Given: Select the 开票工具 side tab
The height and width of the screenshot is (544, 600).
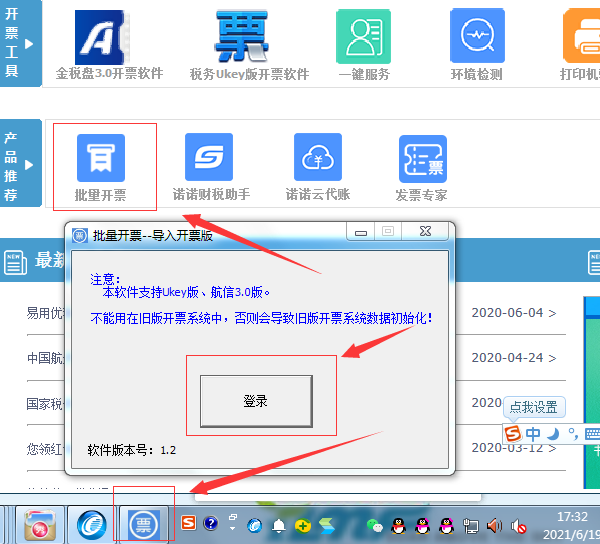Looking at the screenshot, I should pyautogui.click(x=20, y=43).
